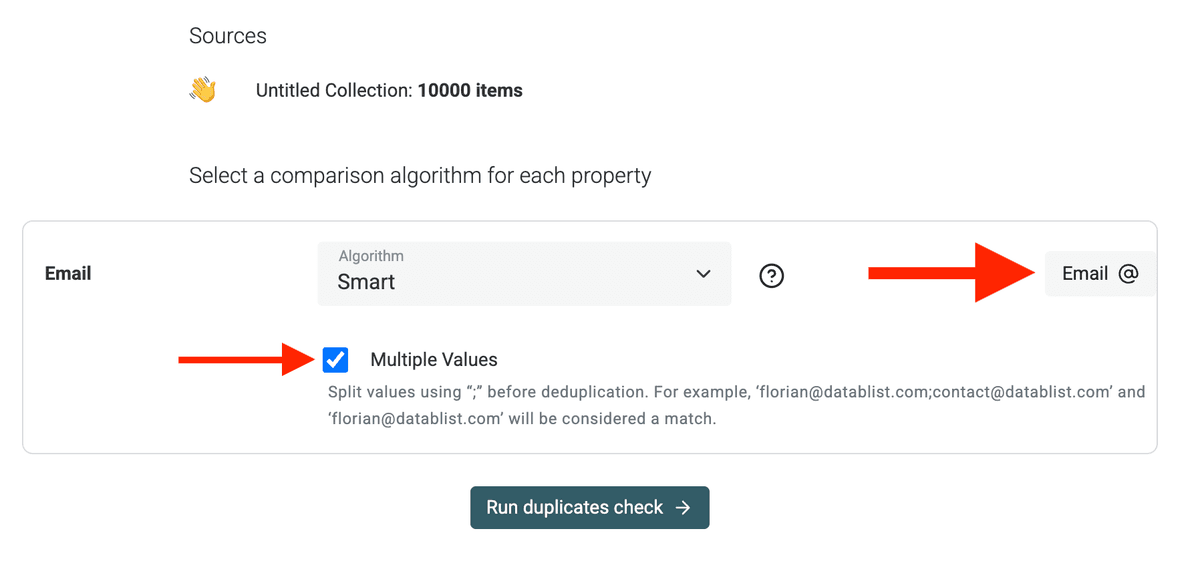The height and width of the screenshot is (585, 1200).
Task: Toggle option via the Multiple Values label
Action: pyautogui.click(x=434, y=360)
